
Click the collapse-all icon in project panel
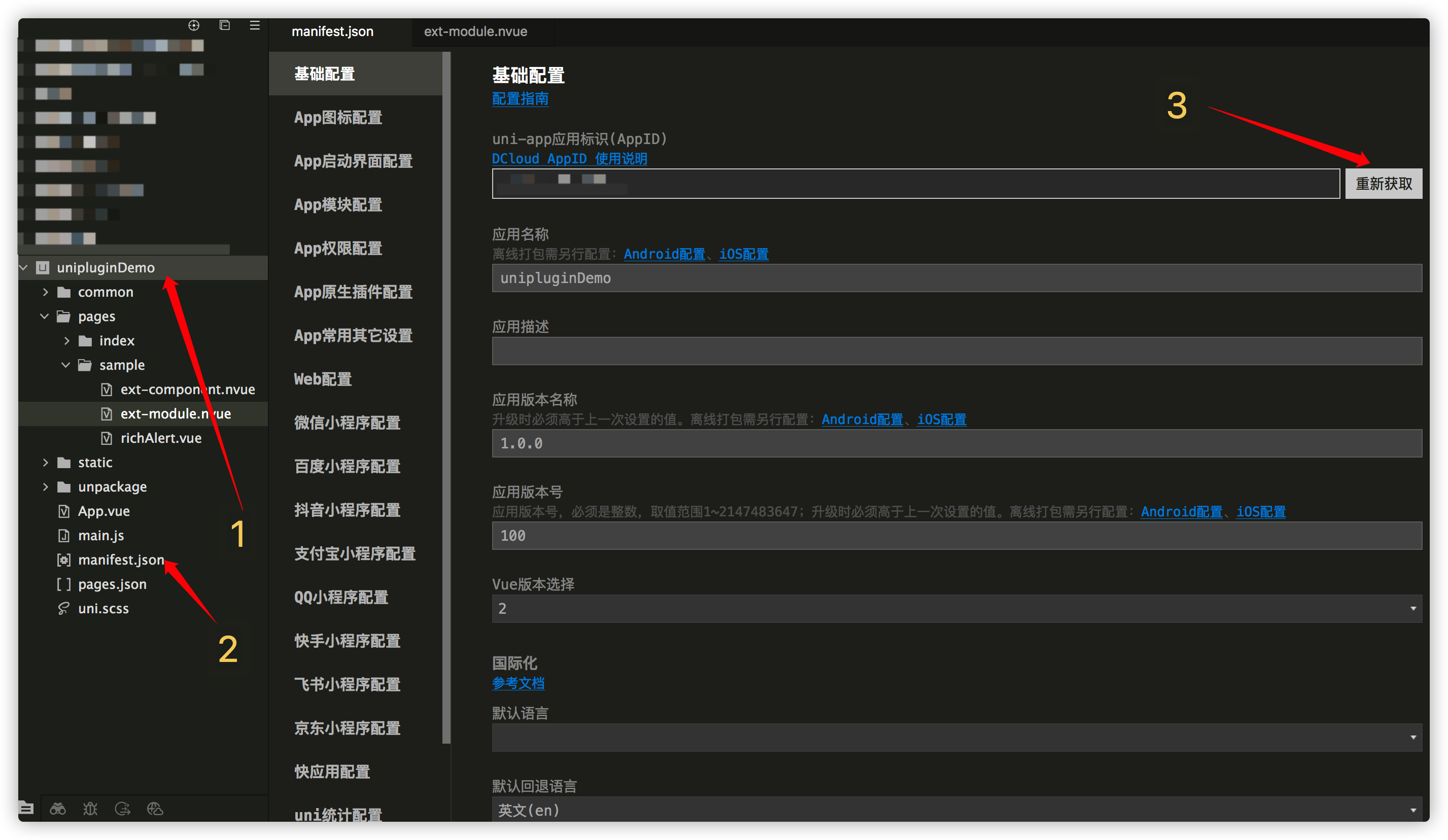(x=225, y=25)
